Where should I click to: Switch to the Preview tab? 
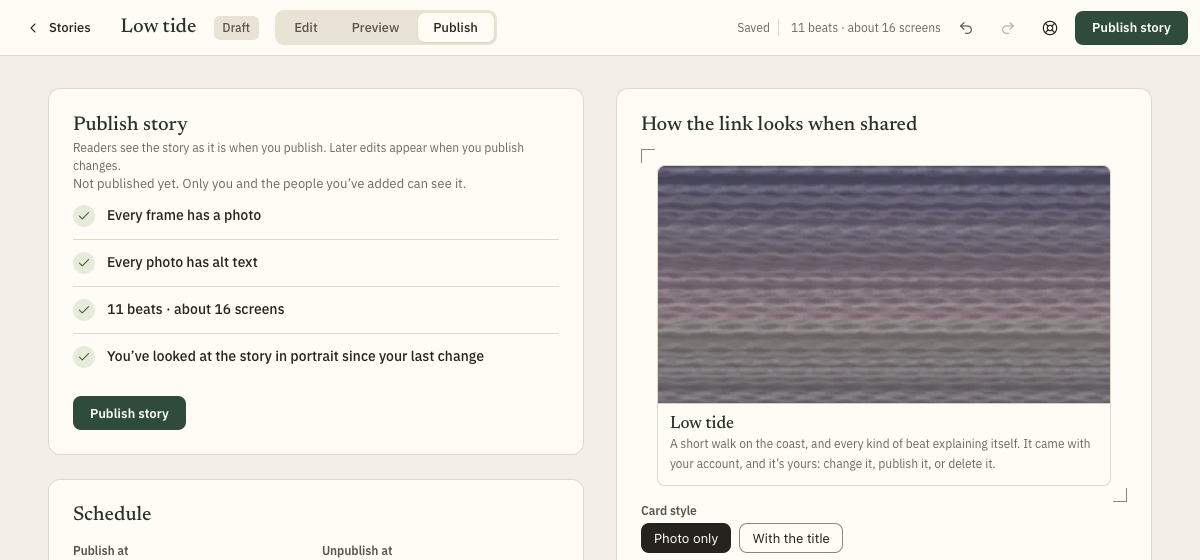[375, 28]
